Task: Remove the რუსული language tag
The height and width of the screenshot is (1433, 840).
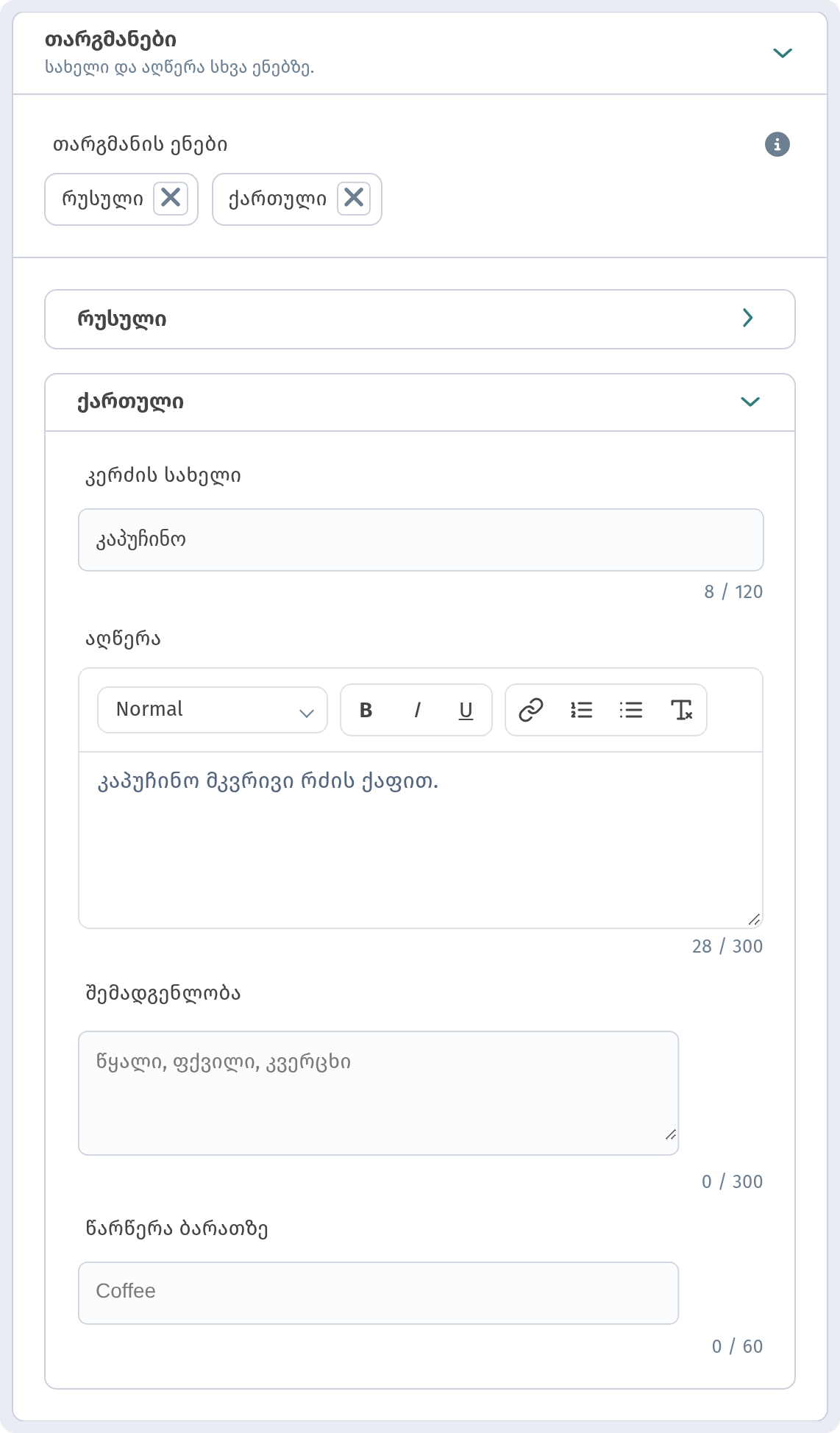Action: [x=171, y=198]
